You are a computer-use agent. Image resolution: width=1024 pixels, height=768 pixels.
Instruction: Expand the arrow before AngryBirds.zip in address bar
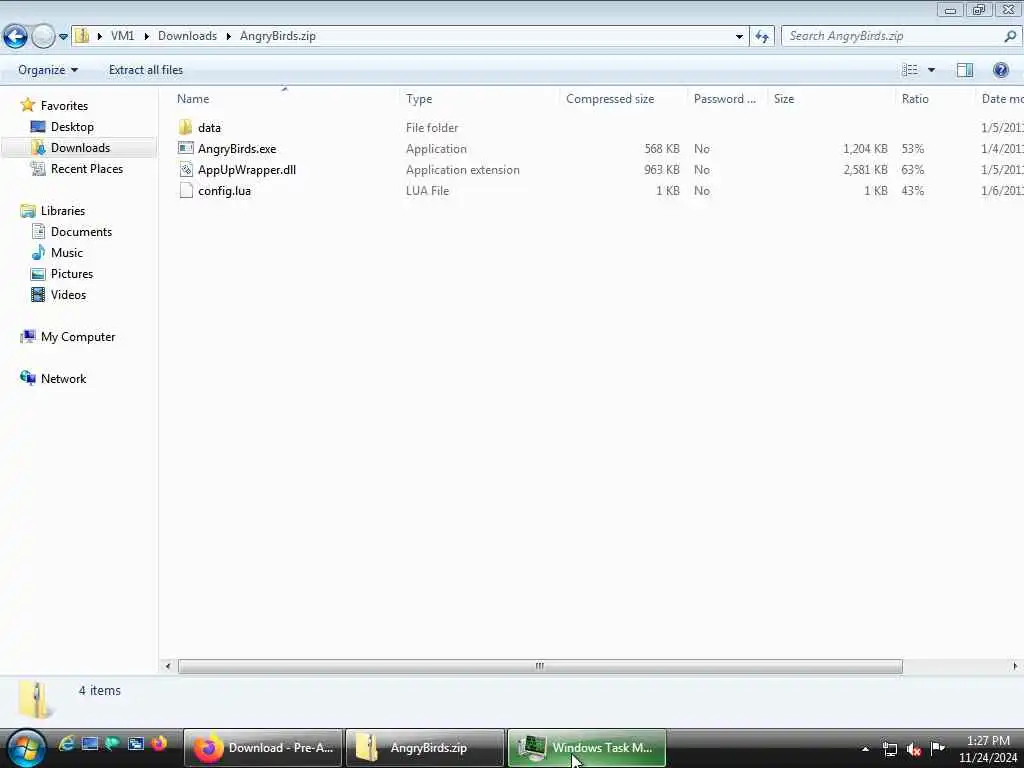coord(229,36)
